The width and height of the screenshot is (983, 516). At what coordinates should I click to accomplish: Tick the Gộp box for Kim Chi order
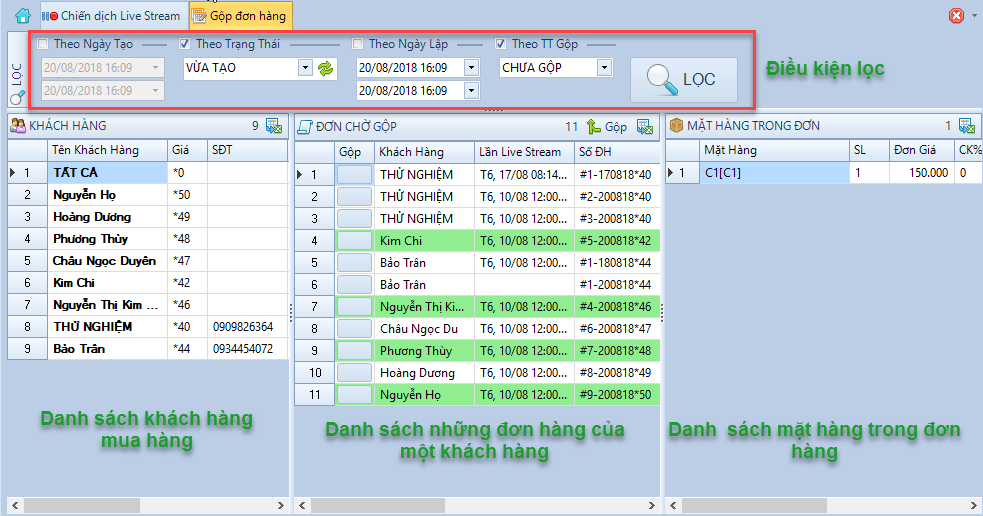pos(354,240)
